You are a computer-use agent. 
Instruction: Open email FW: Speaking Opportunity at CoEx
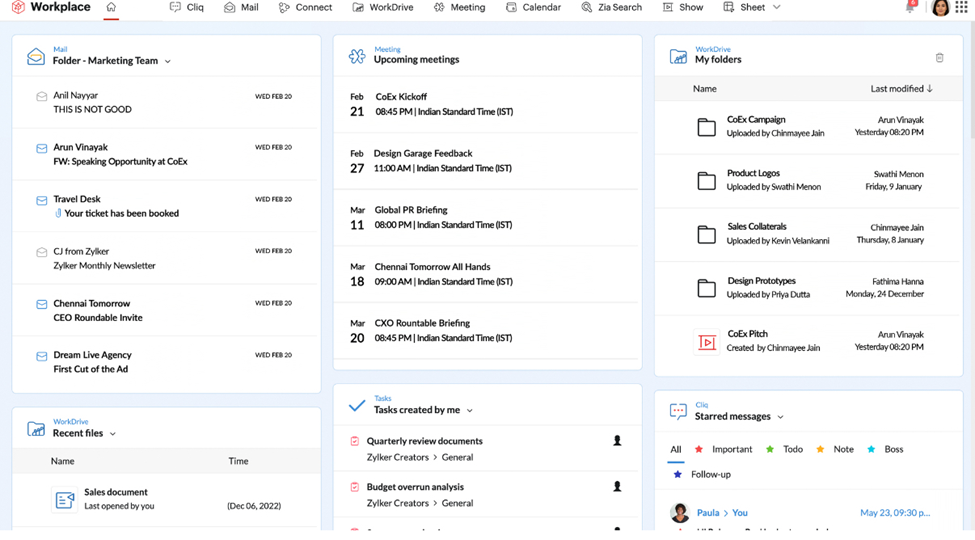[x=120, y=162]
